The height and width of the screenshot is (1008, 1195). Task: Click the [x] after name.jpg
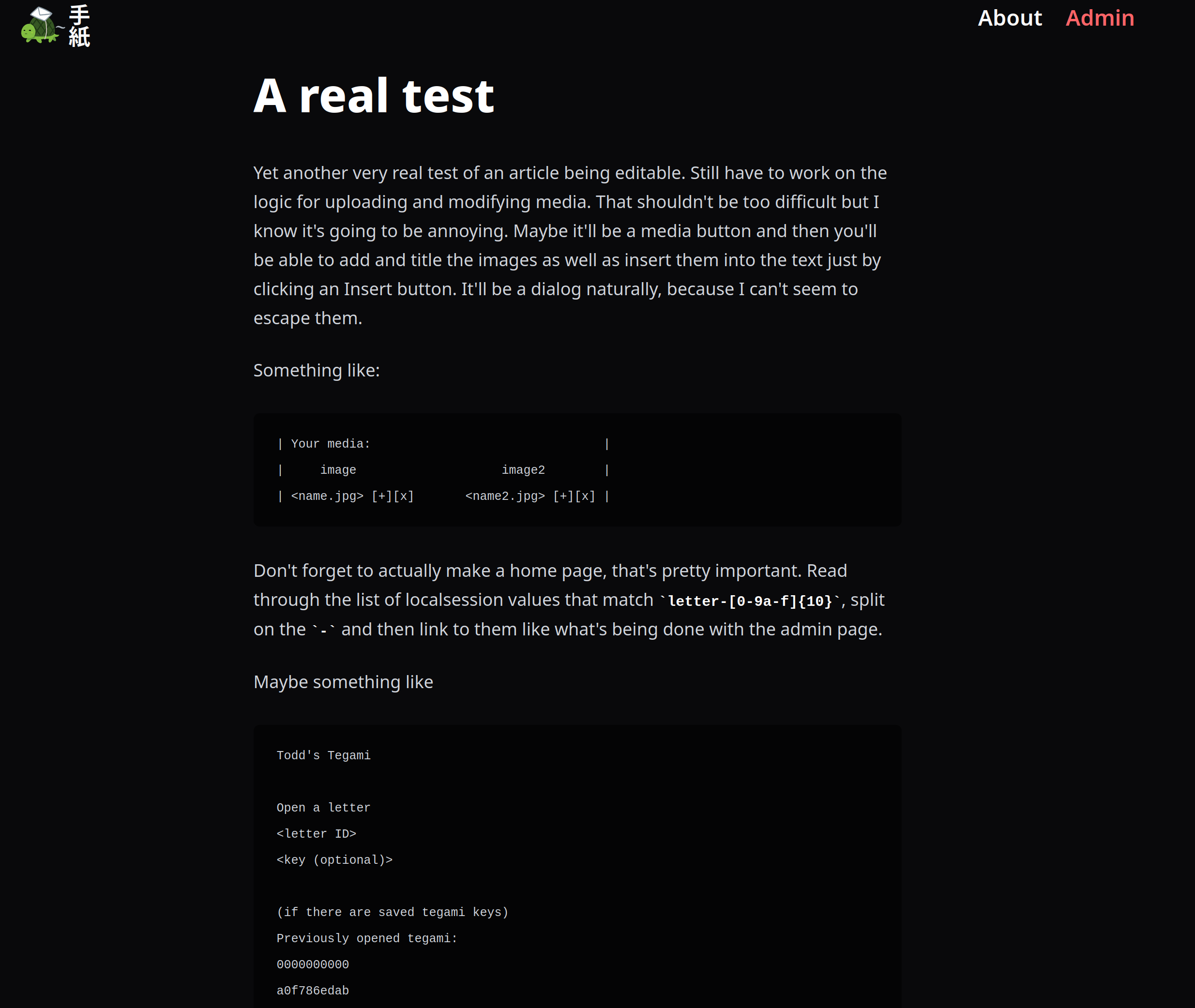pyautogui.click(x=404, y=496)
